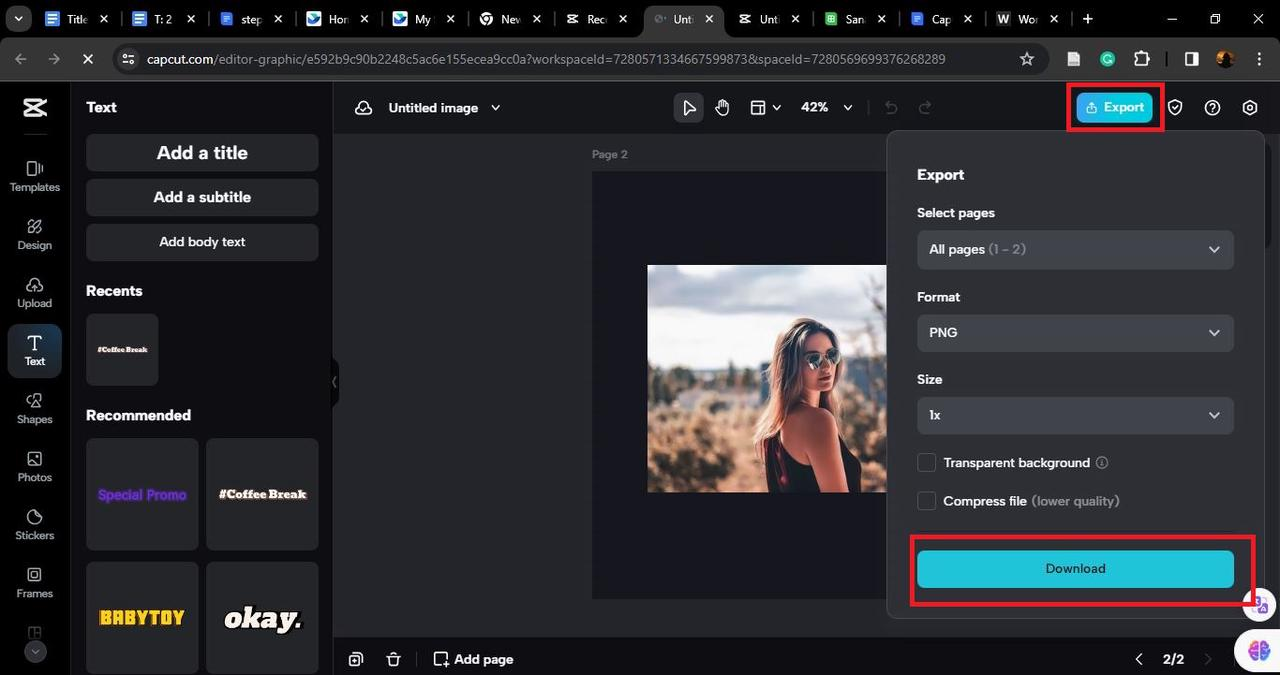Collapse the left text panel
The height and width of the screenshot is (675, 1280).
click(x=335, y=382)
